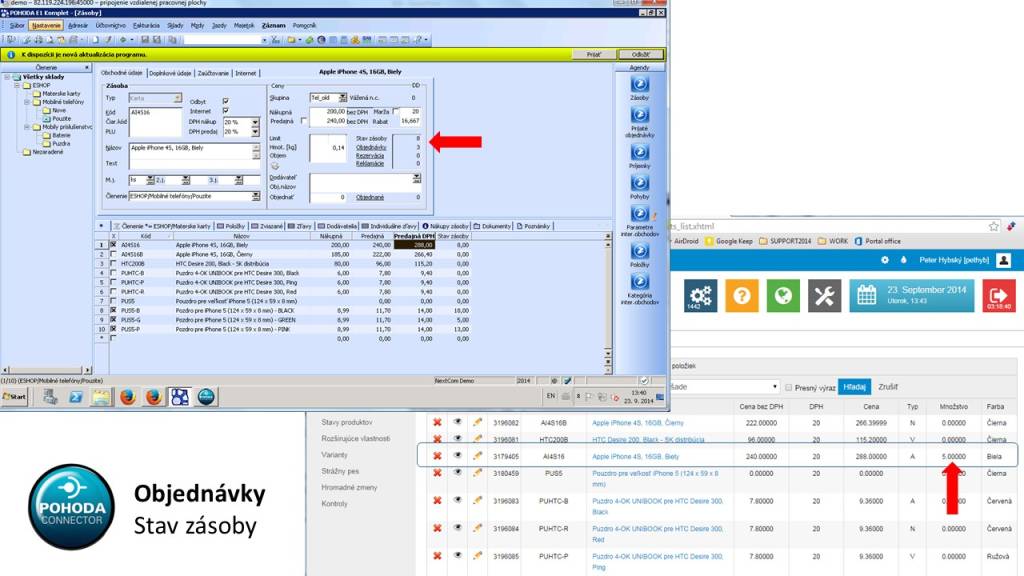Click the PowerShell icon in the taskbar
The image size is (1024, 576).
coord(76,396)
